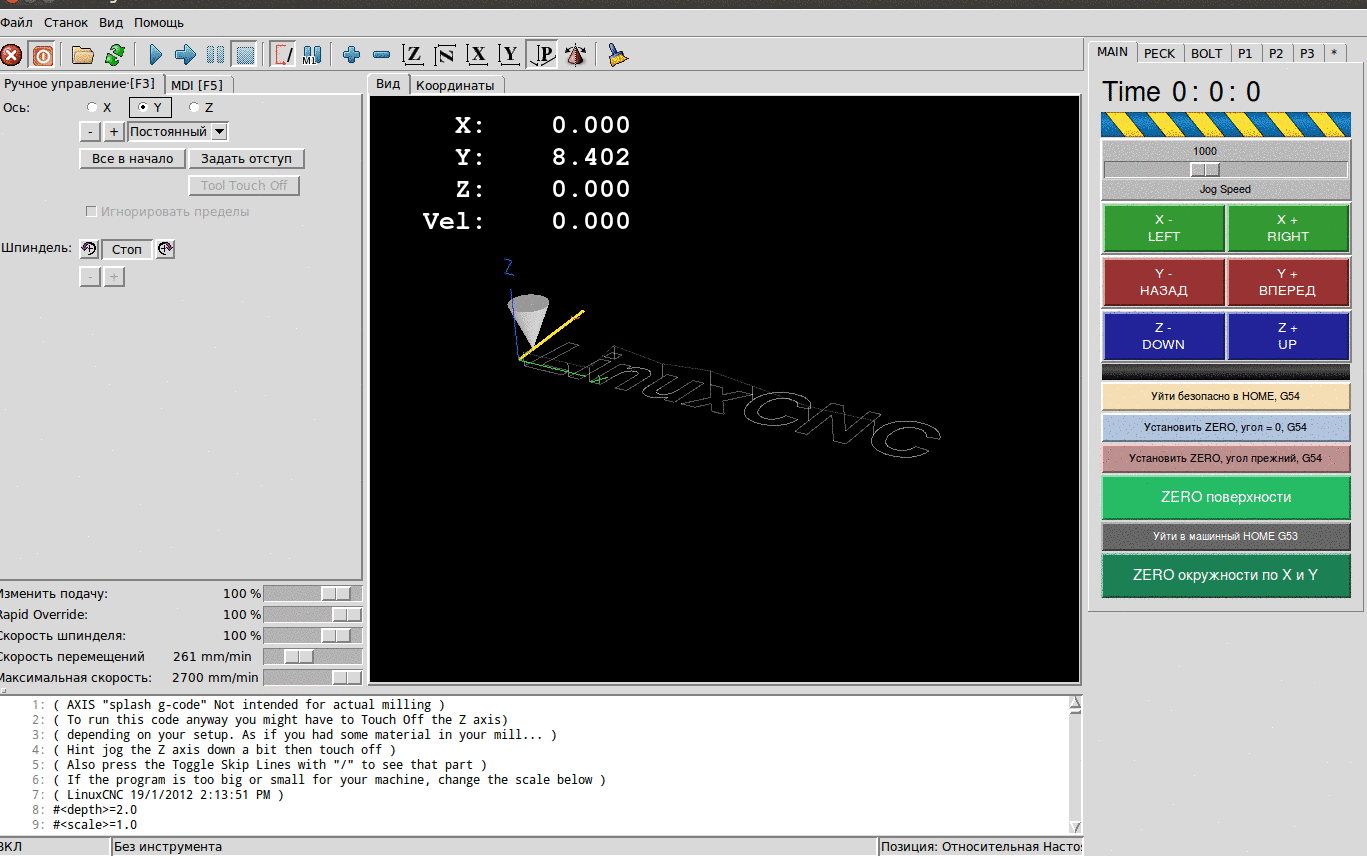Open the PECK tab

(1160, 53)
